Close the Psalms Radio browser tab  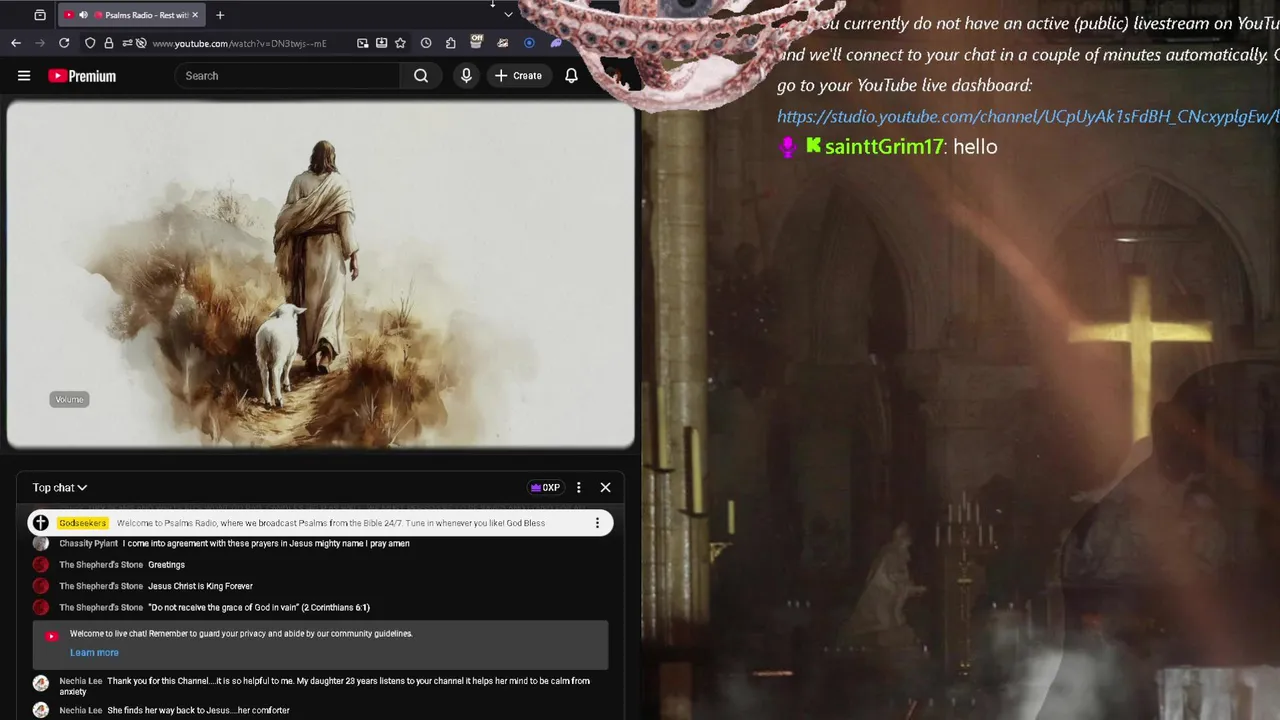[x=195, y=15]
